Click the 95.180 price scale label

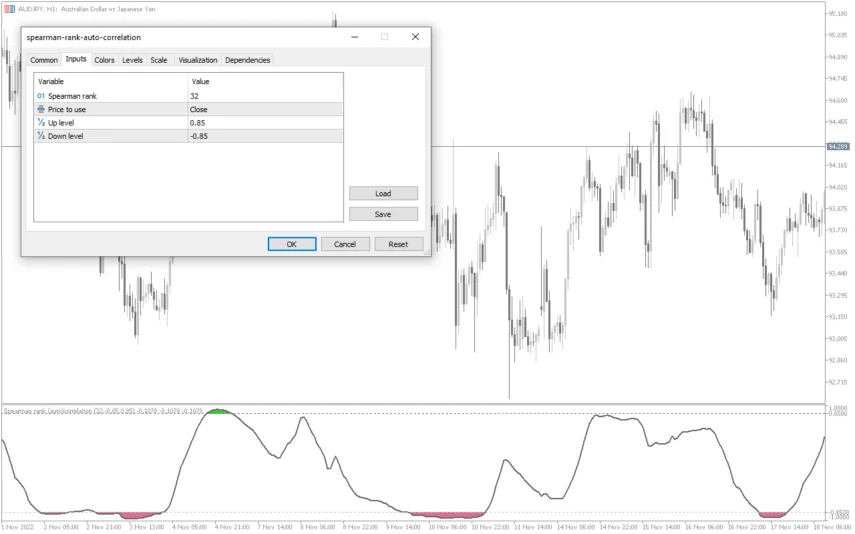(x=838, y=14)
